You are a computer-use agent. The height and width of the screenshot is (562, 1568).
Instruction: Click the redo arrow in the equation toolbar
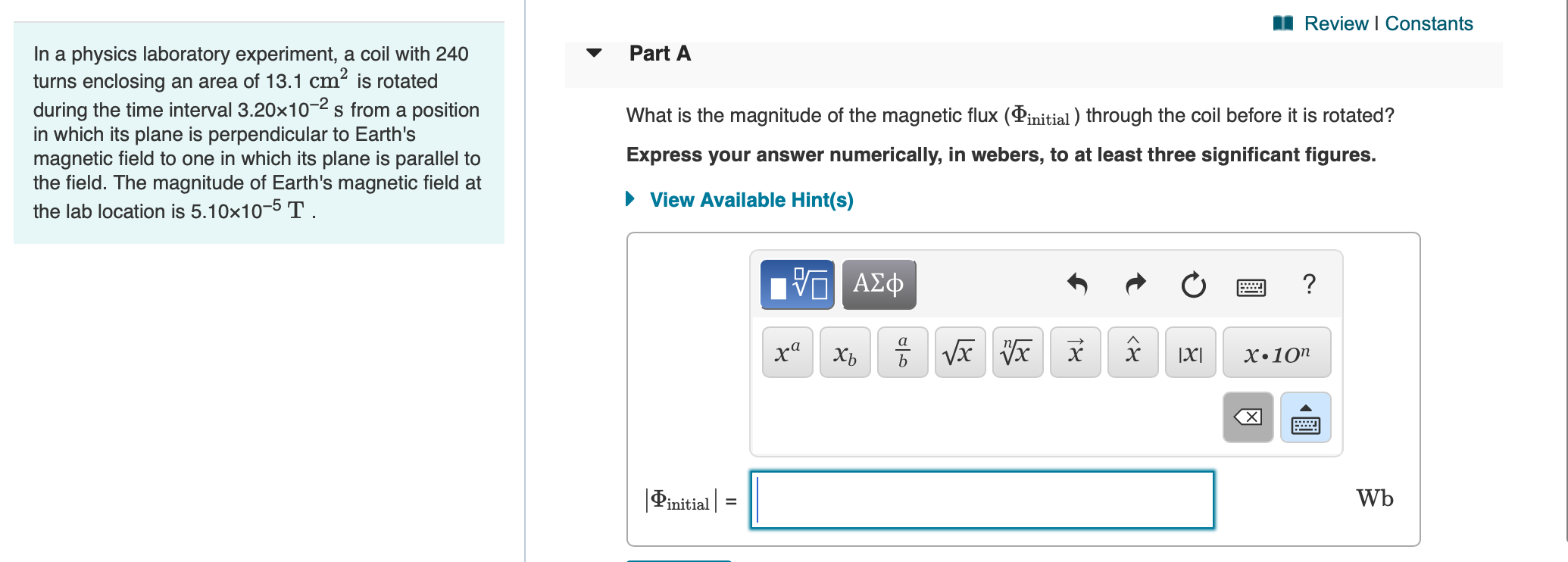click(x=1135, y=285)
